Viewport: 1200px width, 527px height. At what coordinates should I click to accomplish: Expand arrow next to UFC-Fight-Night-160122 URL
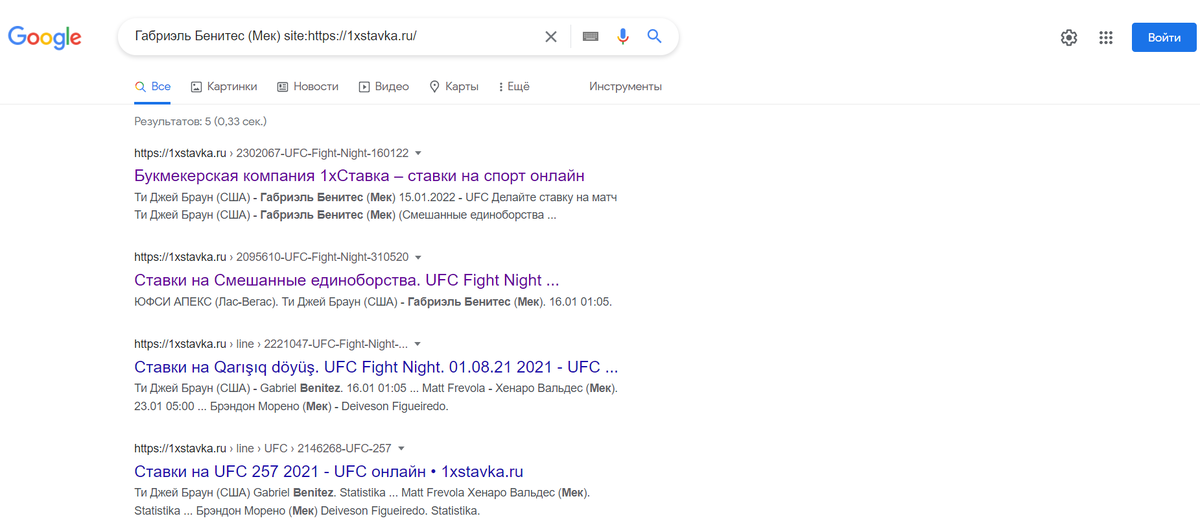(418, 153)
